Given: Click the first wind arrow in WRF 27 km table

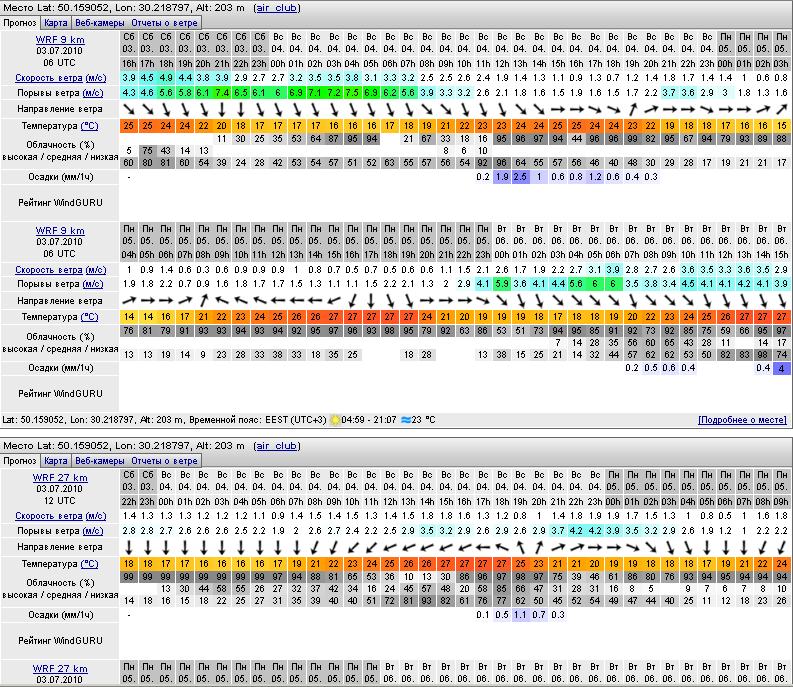Looking at the screenshot, I should [x=130, y=547].
